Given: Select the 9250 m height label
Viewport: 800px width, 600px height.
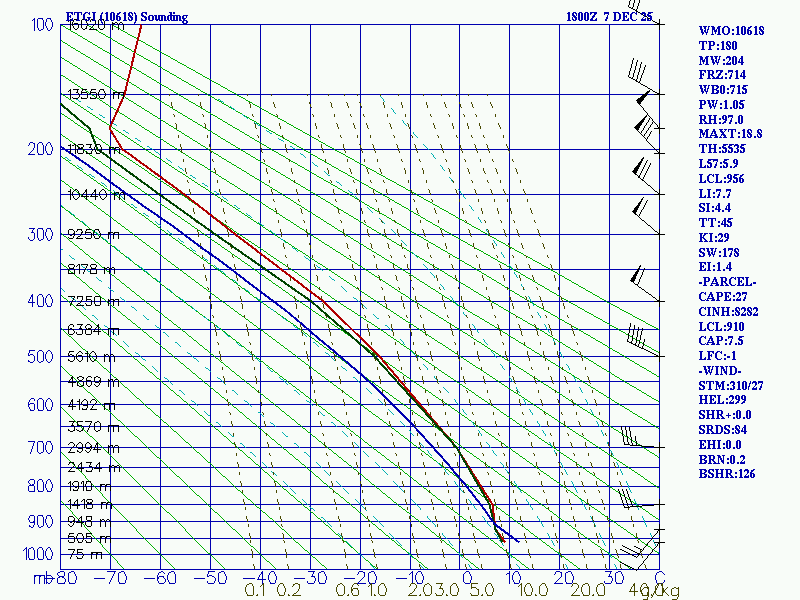Looking at the screenshot, I should (x=93, y=234).
